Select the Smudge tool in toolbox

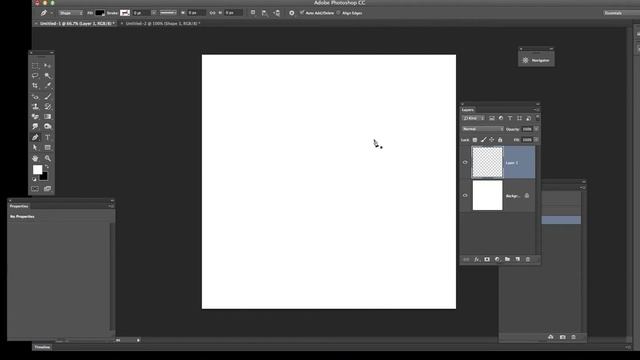coord(35,127)
